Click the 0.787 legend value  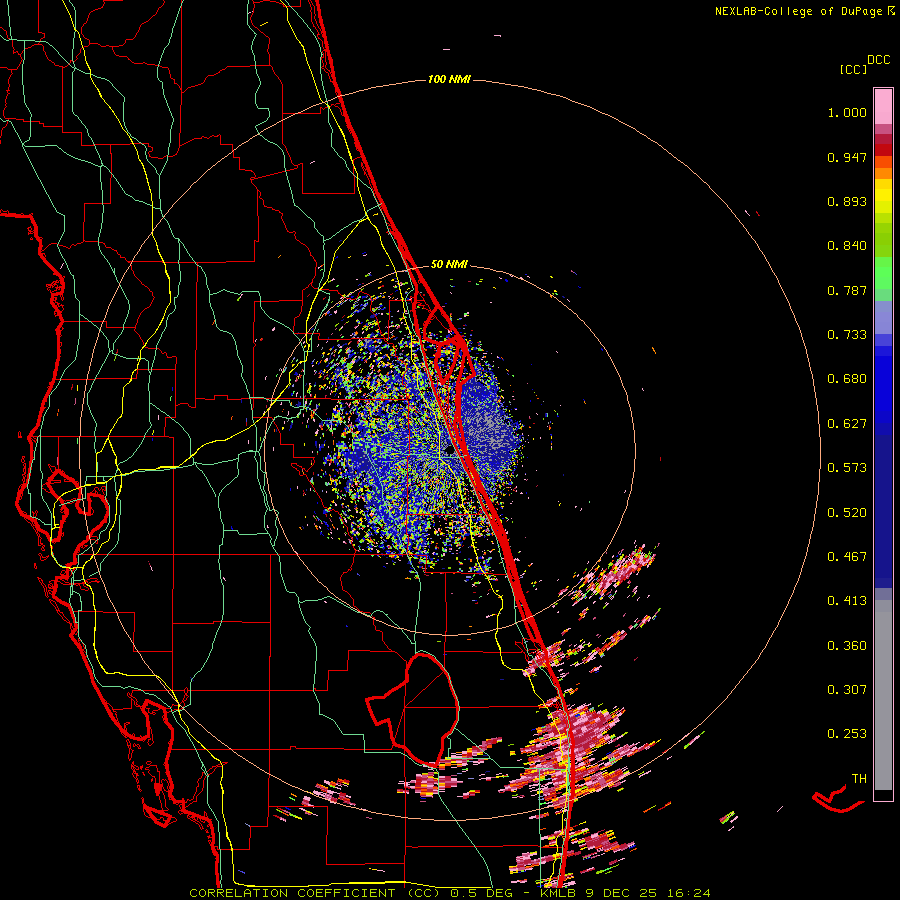click(847, 290)
